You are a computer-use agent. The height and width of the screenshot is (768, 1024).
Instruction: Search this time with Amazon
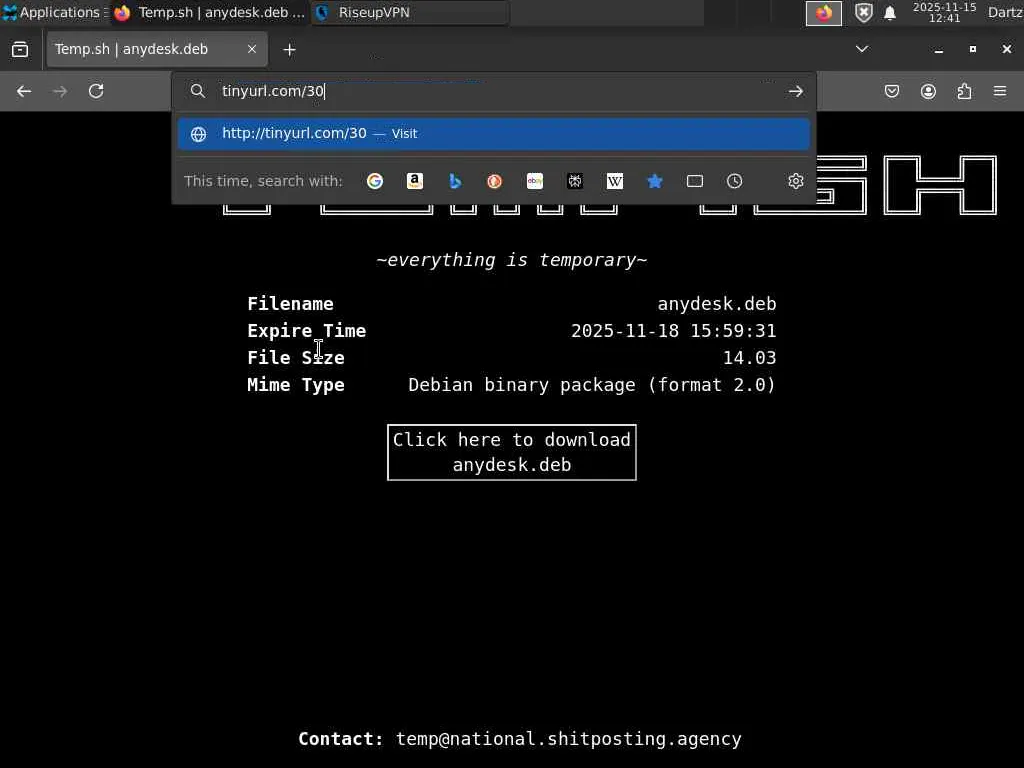[x=415, y=181]
